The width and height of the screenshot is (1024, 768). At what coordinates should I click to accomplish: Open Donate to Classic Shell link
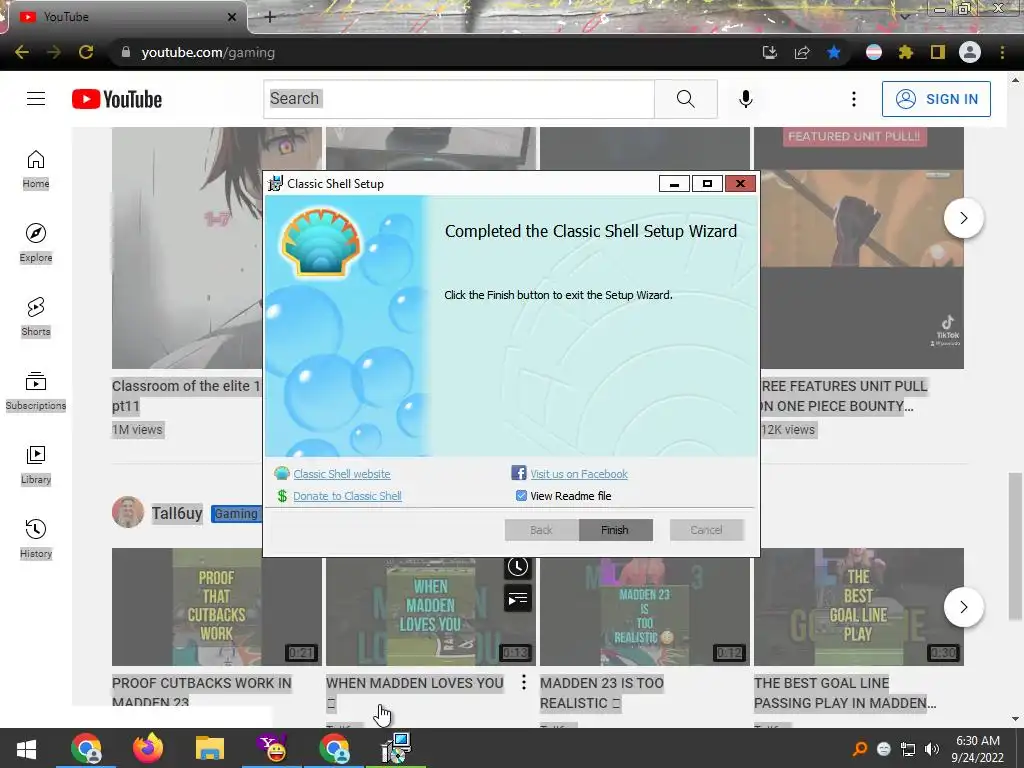point(347,496)
